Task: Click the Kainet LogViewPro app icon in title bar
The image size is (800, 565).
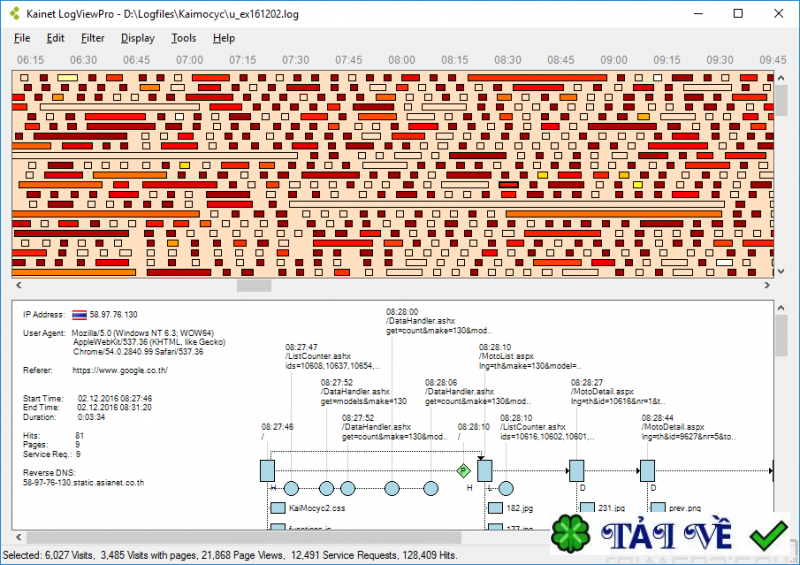Action: click(x=15, y=14)
